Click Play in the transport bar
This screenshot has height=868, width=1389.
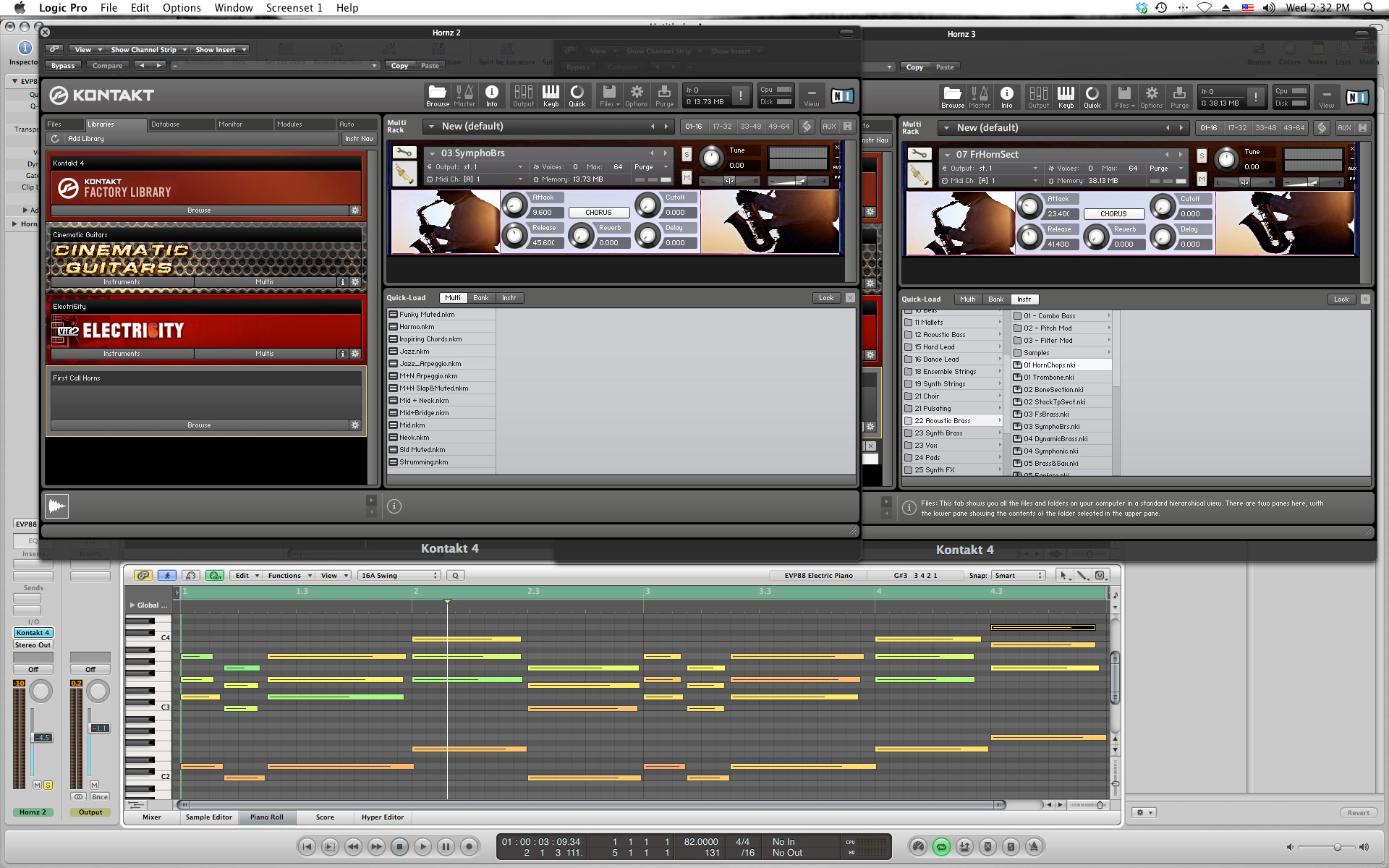coord(422,846)
